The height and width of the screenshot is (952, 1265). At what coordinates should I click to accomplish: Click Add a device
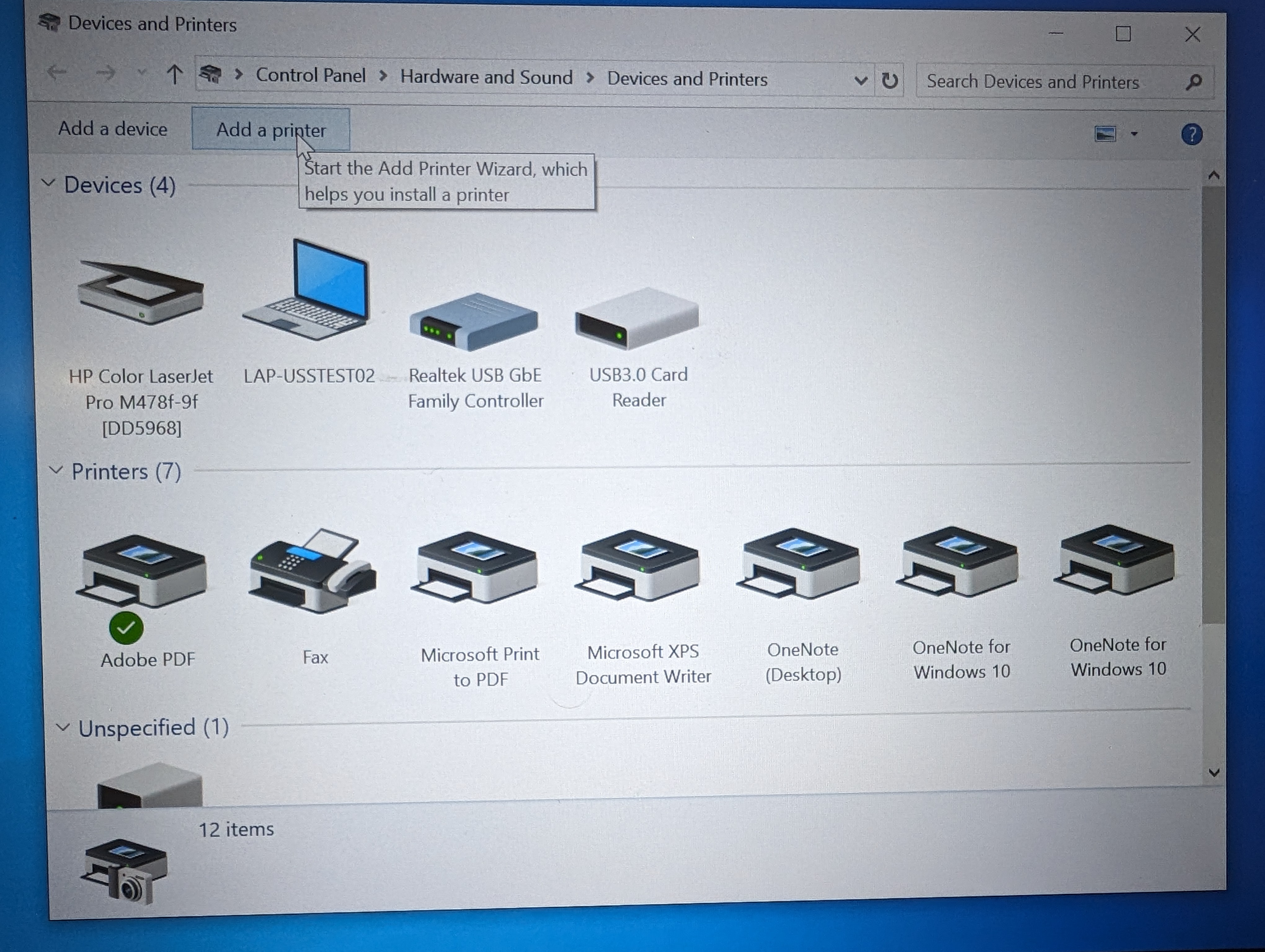point(113,129)
